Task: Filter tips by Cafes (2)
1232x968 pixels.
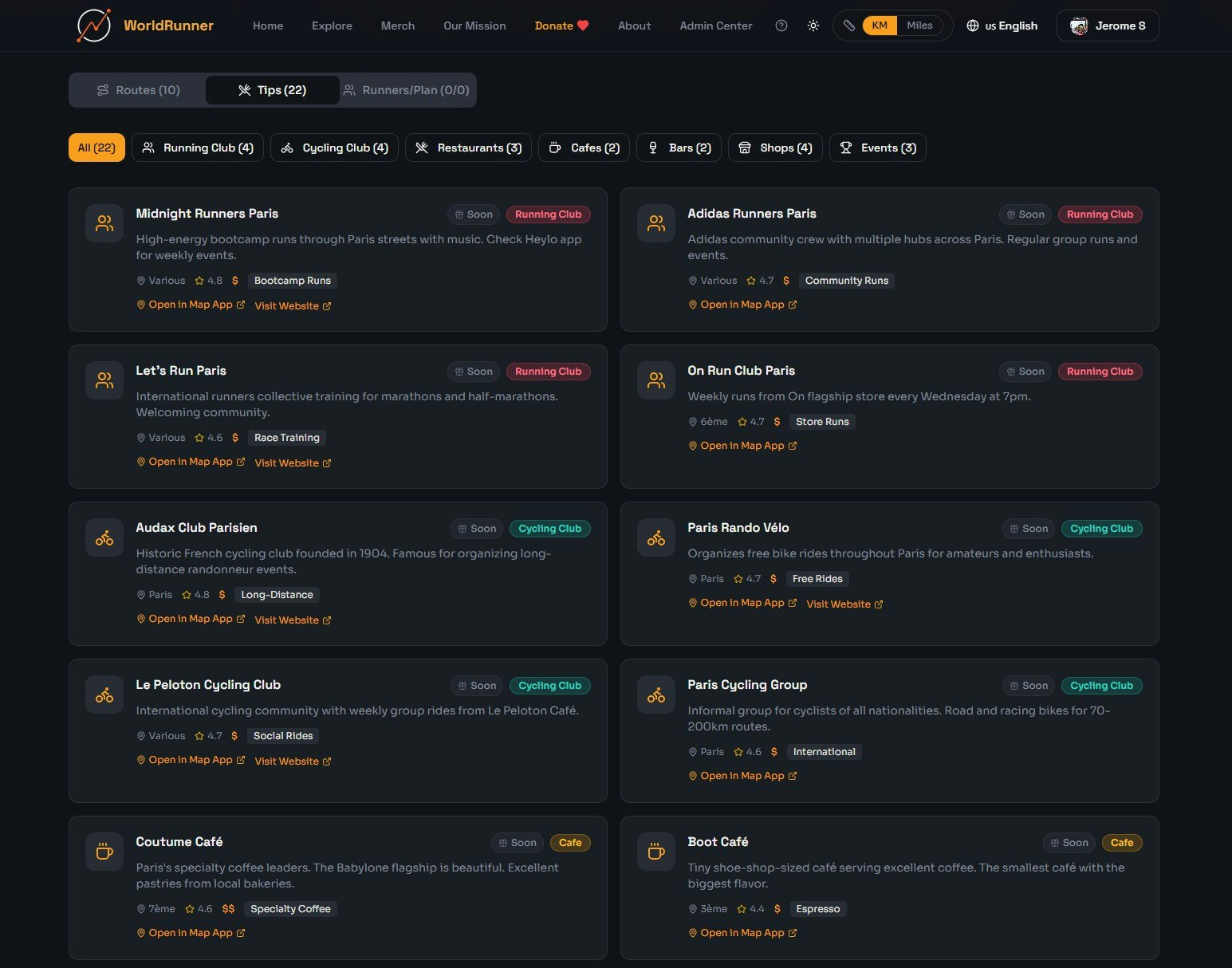Action: (585, 148)
